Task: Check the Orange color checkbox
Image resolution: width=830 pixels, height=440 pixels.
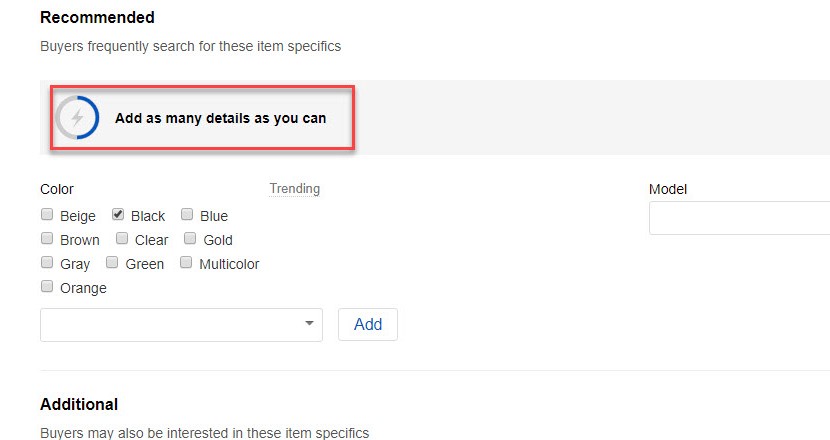Action: point(47,286)
